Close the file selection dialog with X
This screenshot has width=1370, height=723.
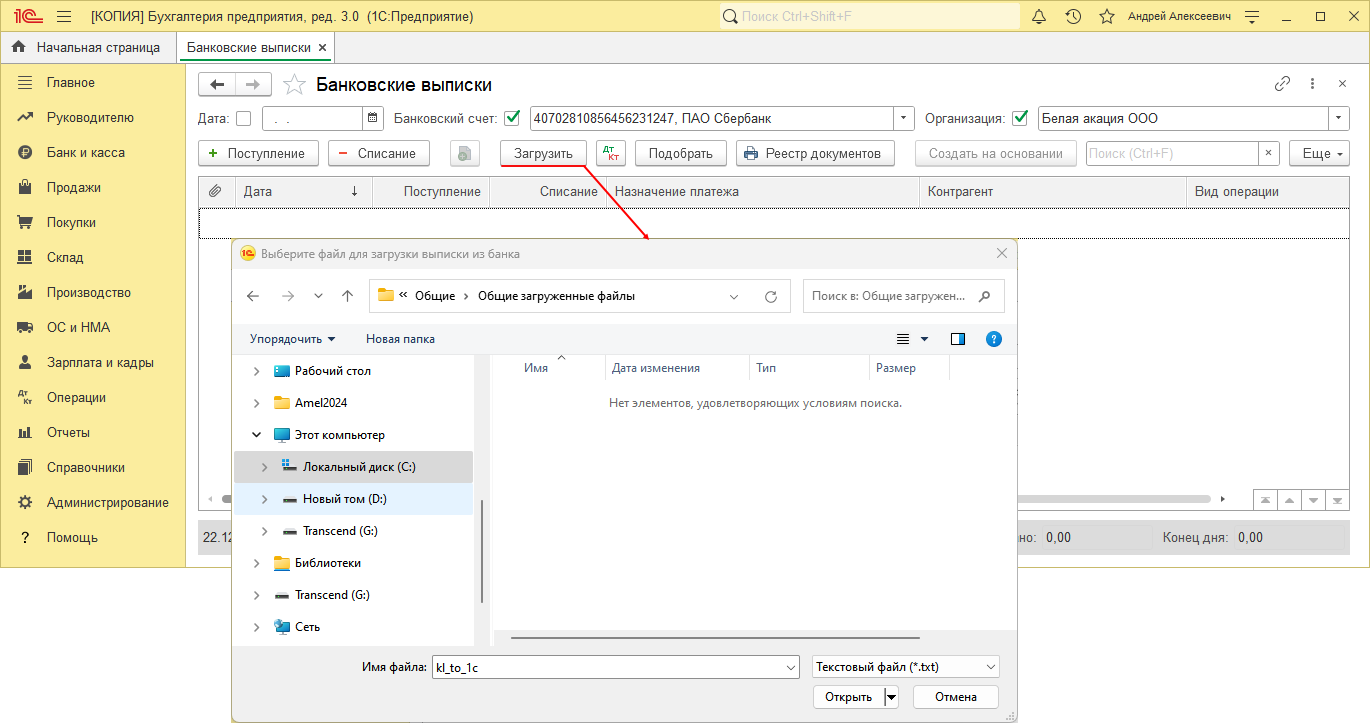tap(1002, 254)
